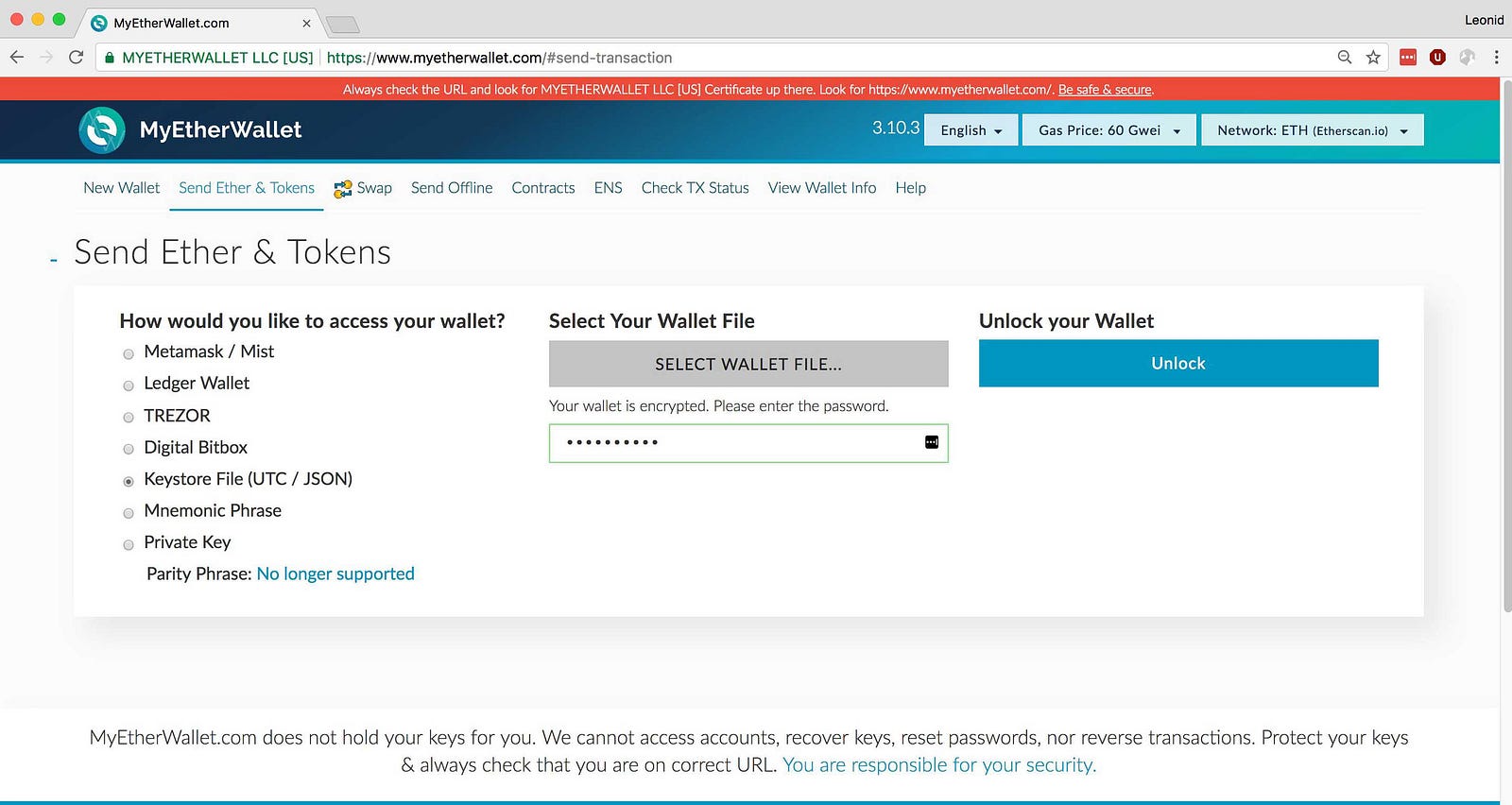Click the version number 3.10.3
The width and height of the screenshot is (1512, 805).
click(896, 128)
